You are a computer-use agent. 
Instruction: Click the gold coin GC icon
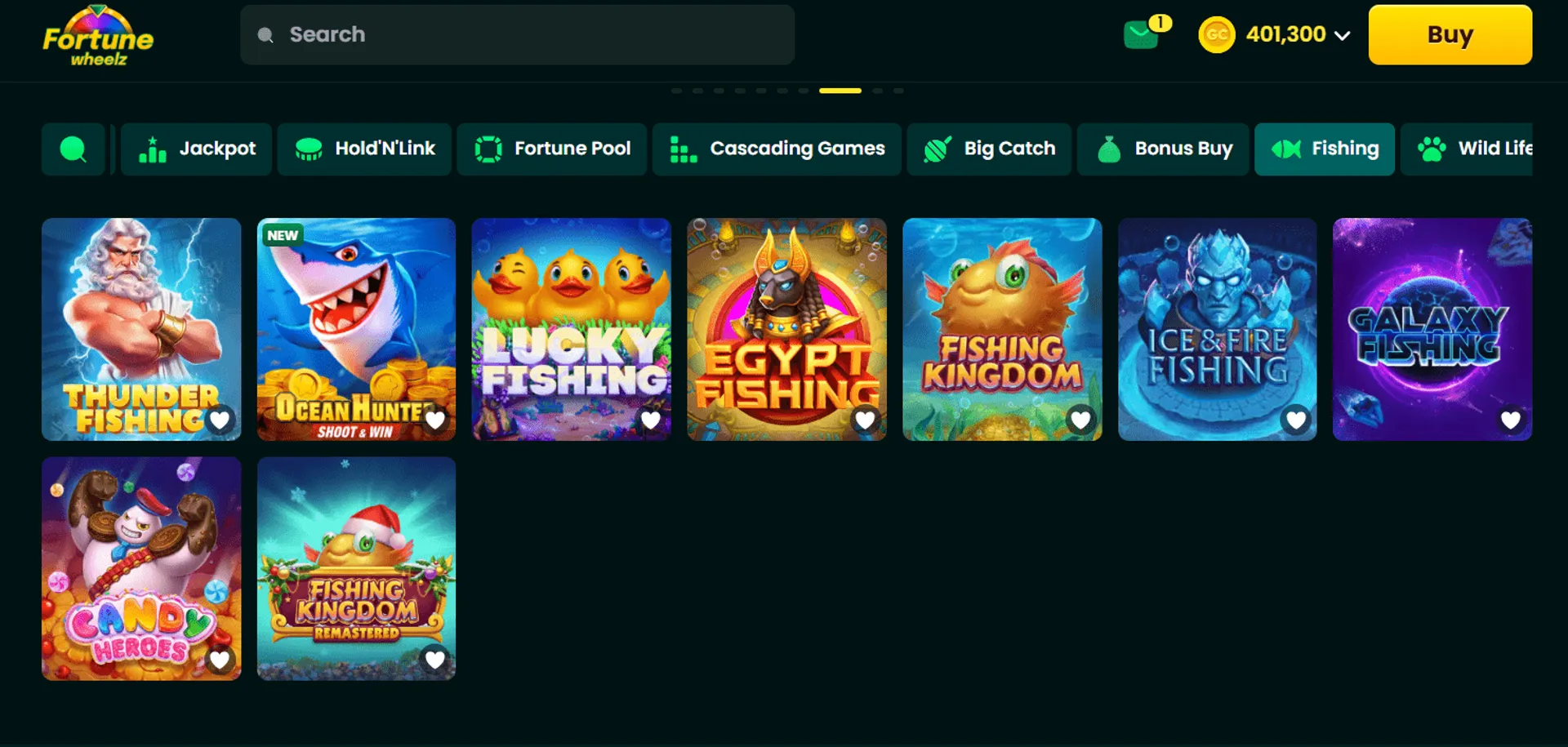coord(1217,35)
